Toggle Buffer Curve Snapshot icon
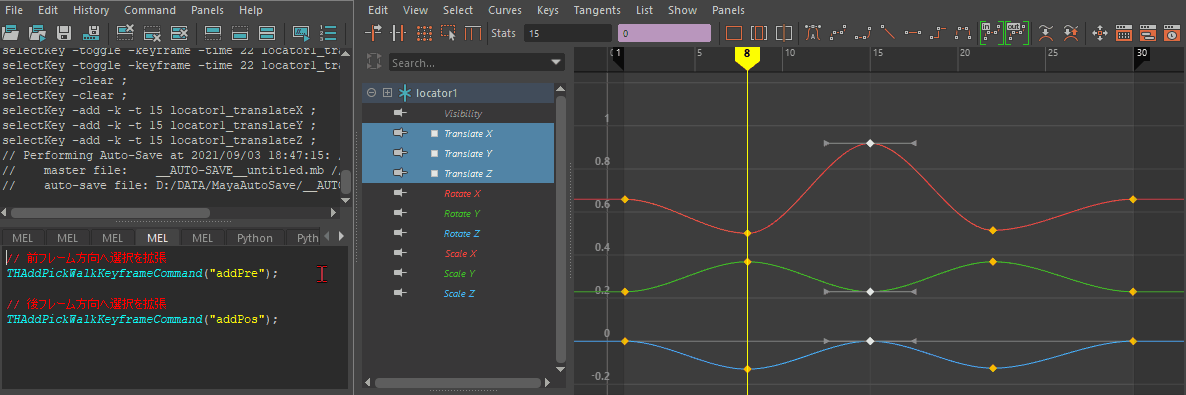The image size is (1186, 395). (1046, 33)
